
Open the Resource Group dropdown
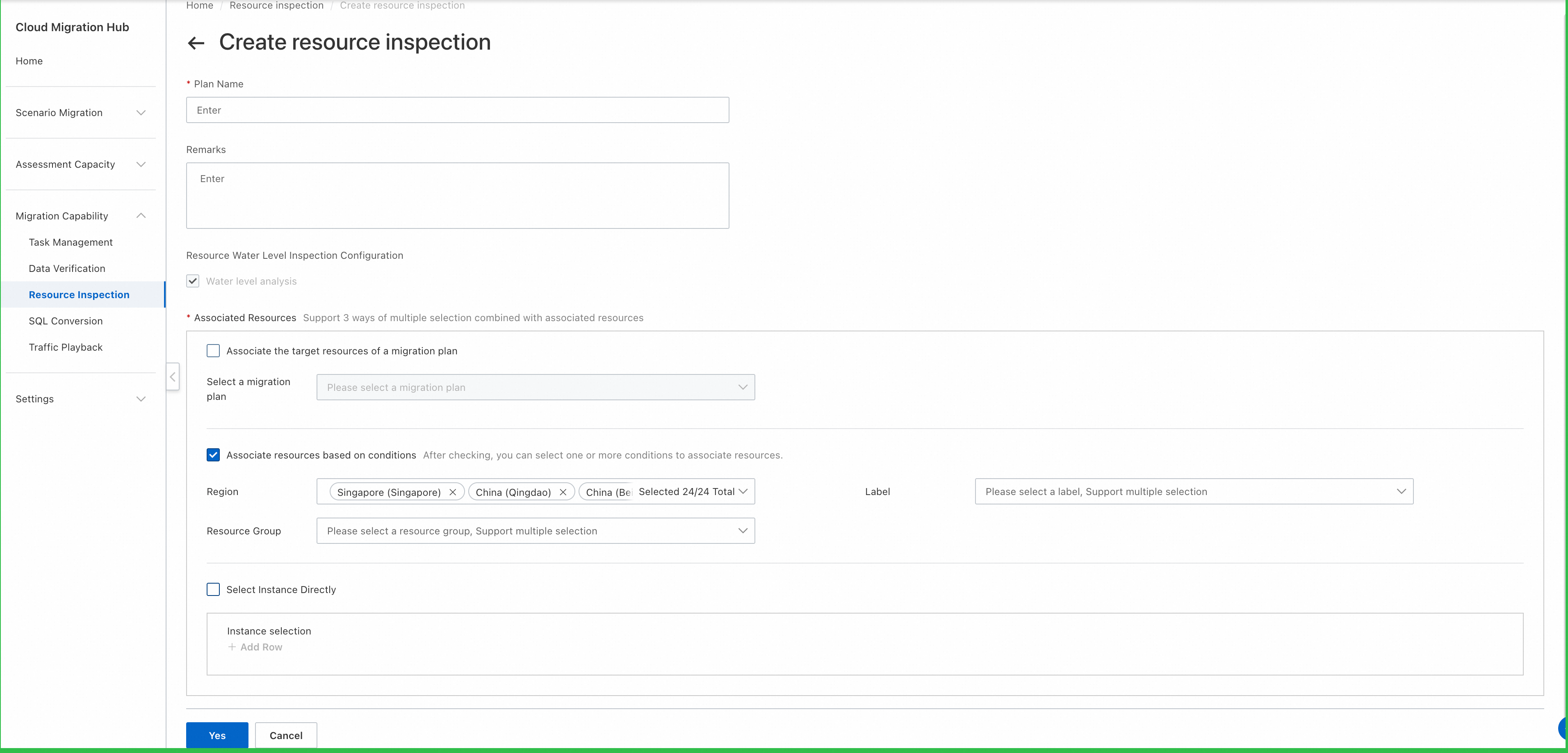[x=535, y=531]
